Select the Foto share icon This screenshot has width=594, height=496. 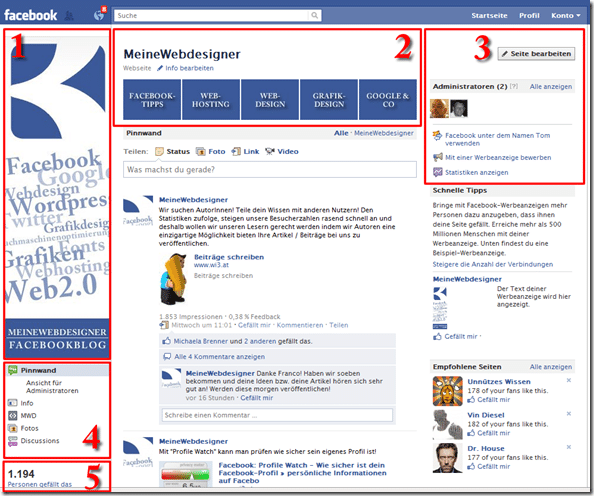click(200, 152)
